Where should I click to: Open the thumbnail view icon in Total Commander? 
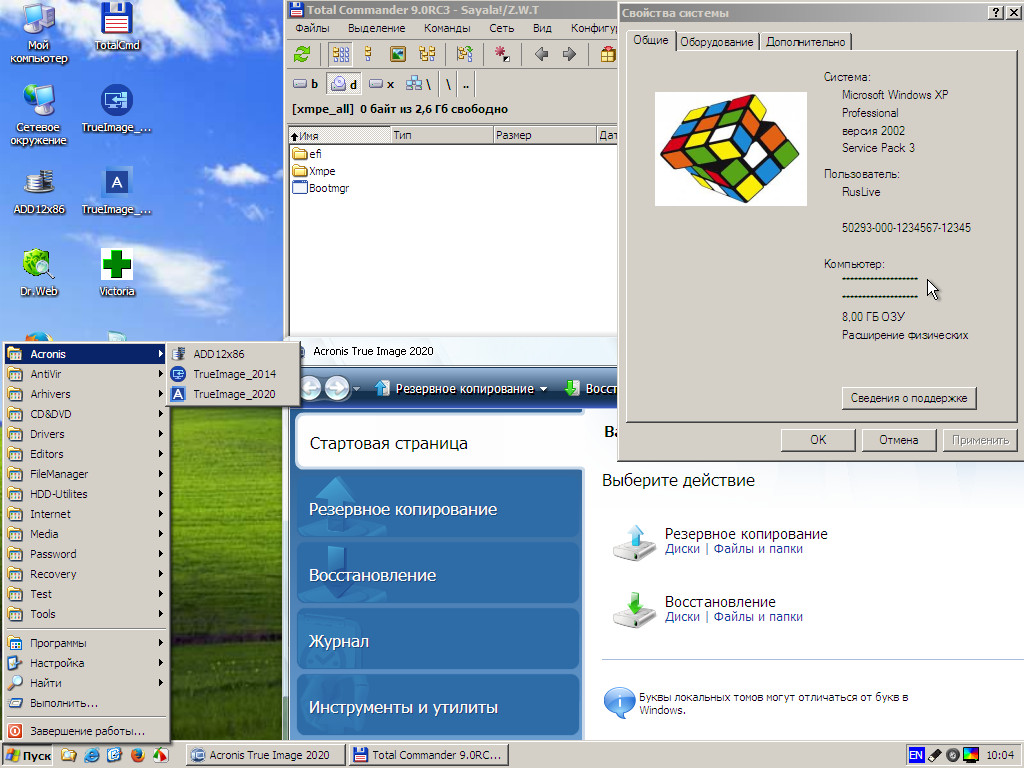397,54
